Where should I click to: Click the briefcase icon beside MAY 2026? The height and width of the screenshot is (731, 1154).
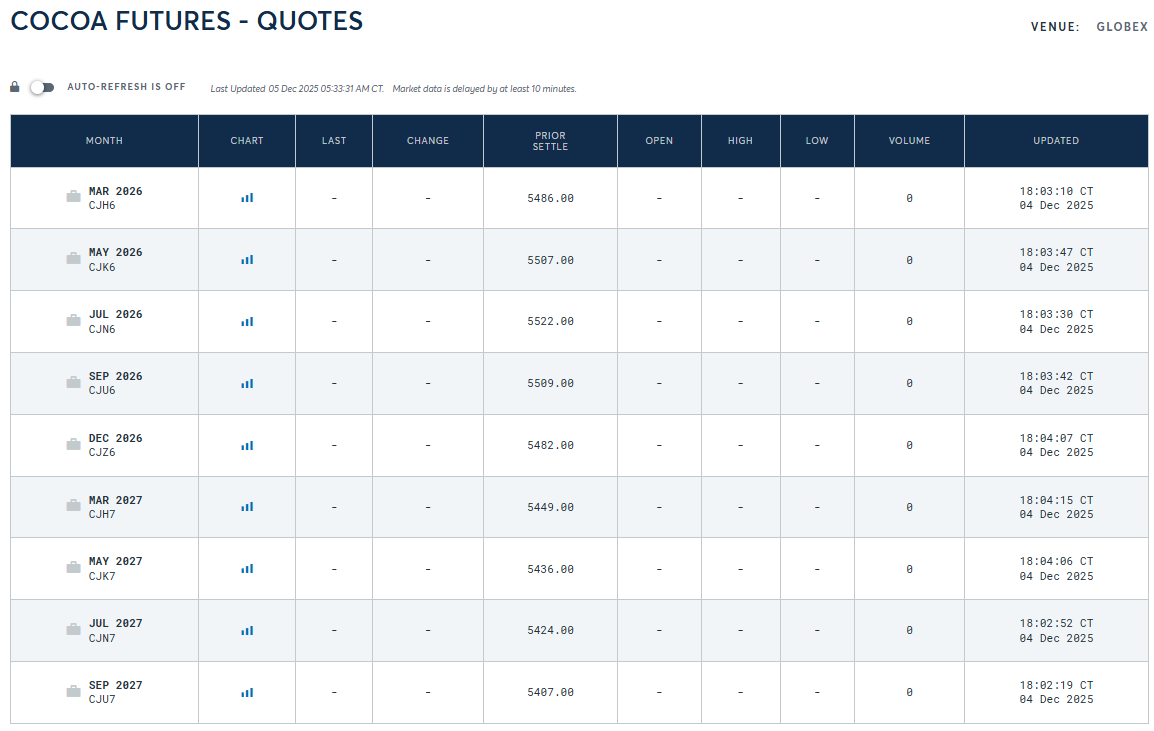pyautogui.click(x=74, y=258)
